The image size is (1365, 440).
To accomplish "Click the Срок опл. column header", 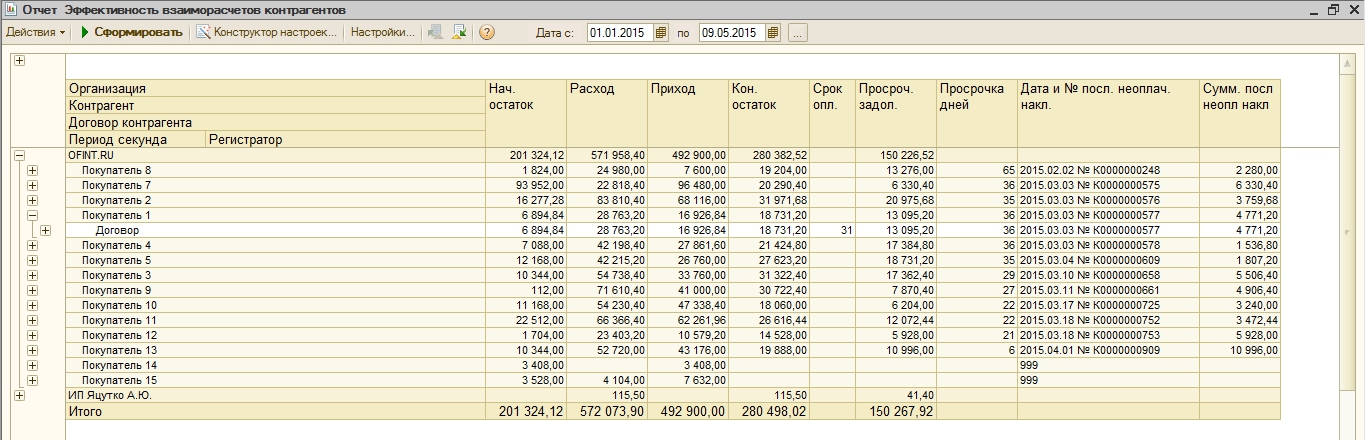I will 832,113.
